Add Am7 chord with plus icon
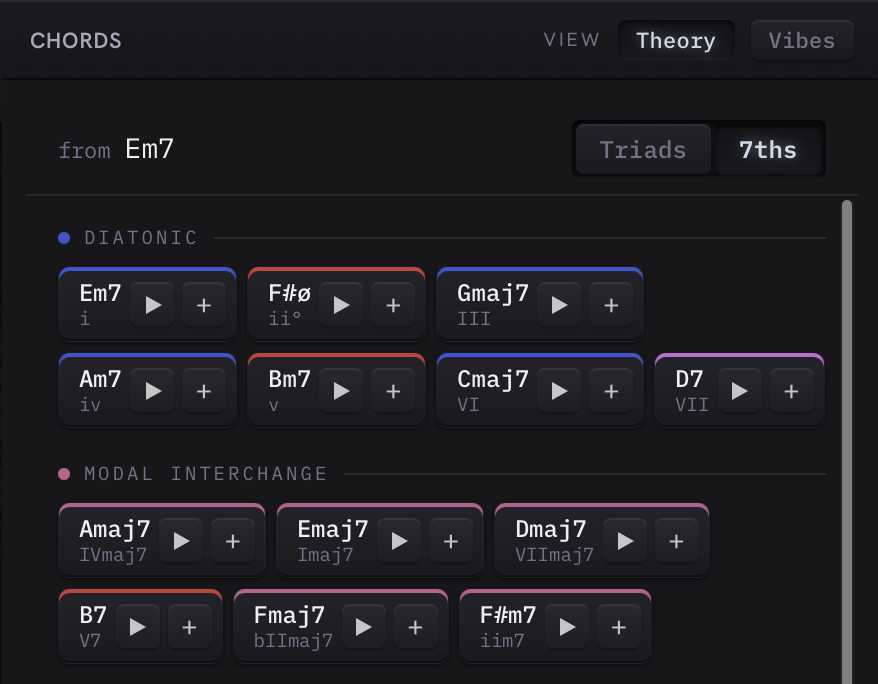The image size is (878, 684). point(204,391)
